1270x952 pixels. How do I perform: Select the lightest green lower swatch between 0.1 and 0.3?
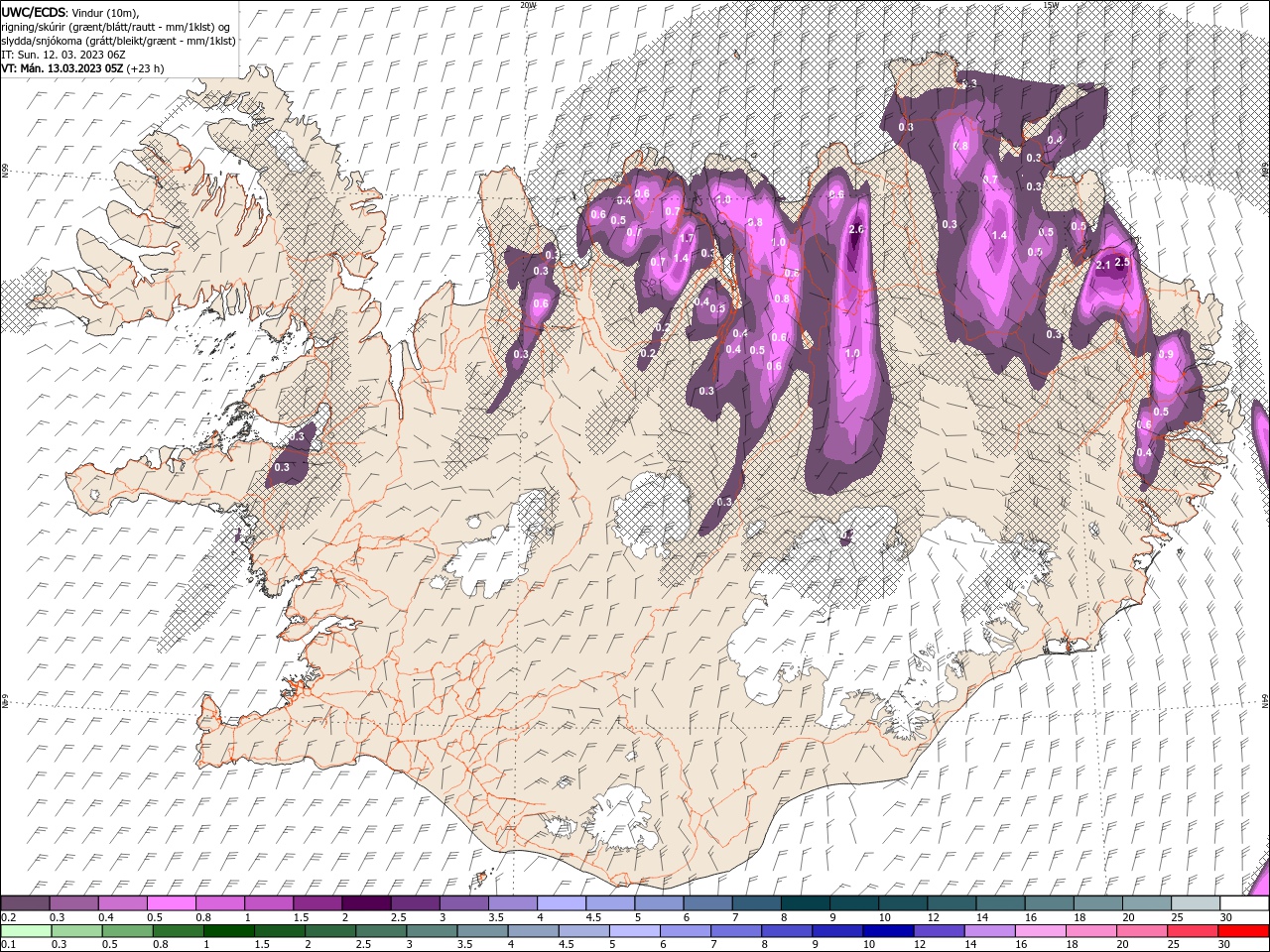pos(26,931)
